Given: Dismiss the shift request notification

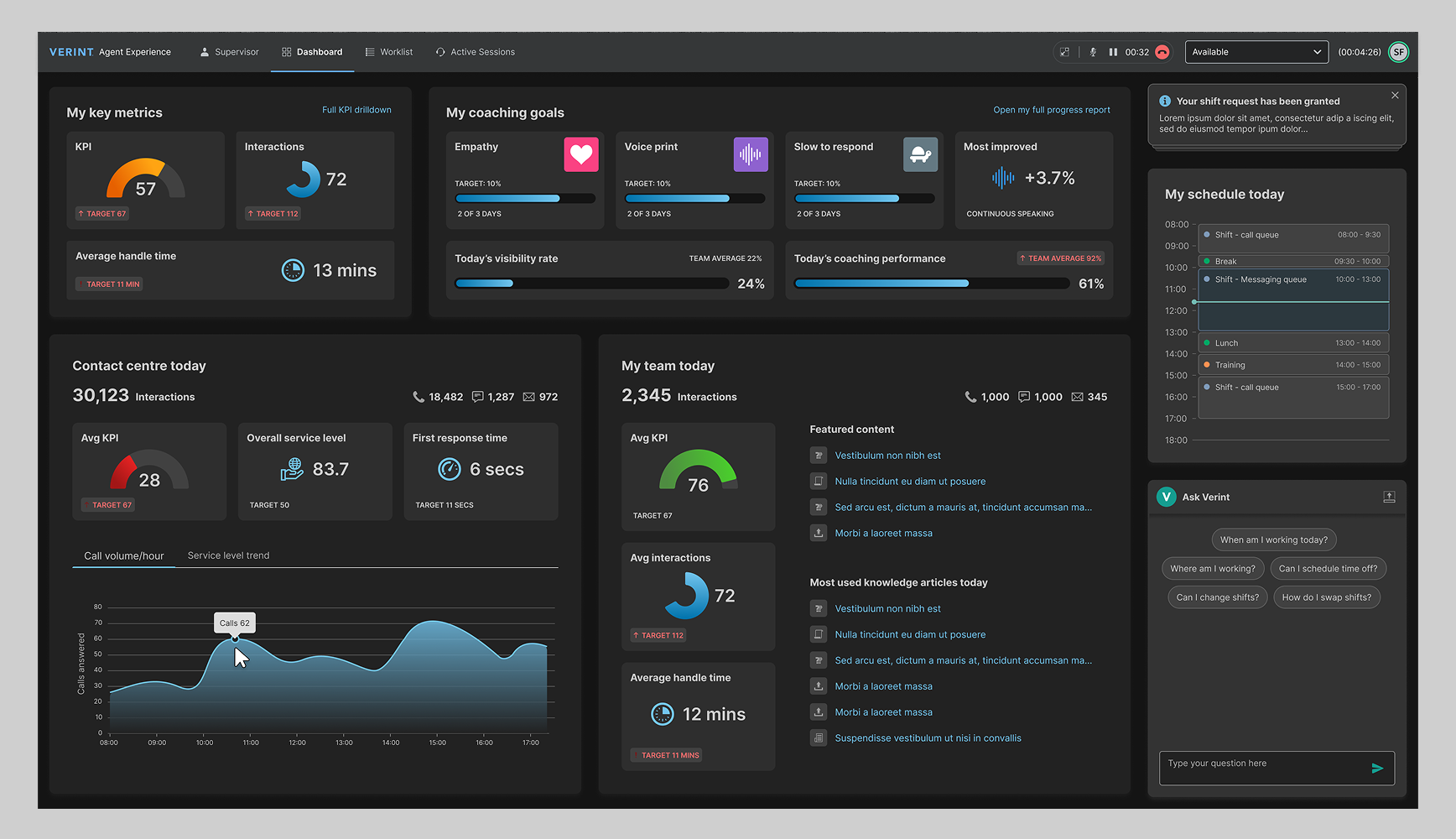Looking at the screenshot, I should point(1395,96).
